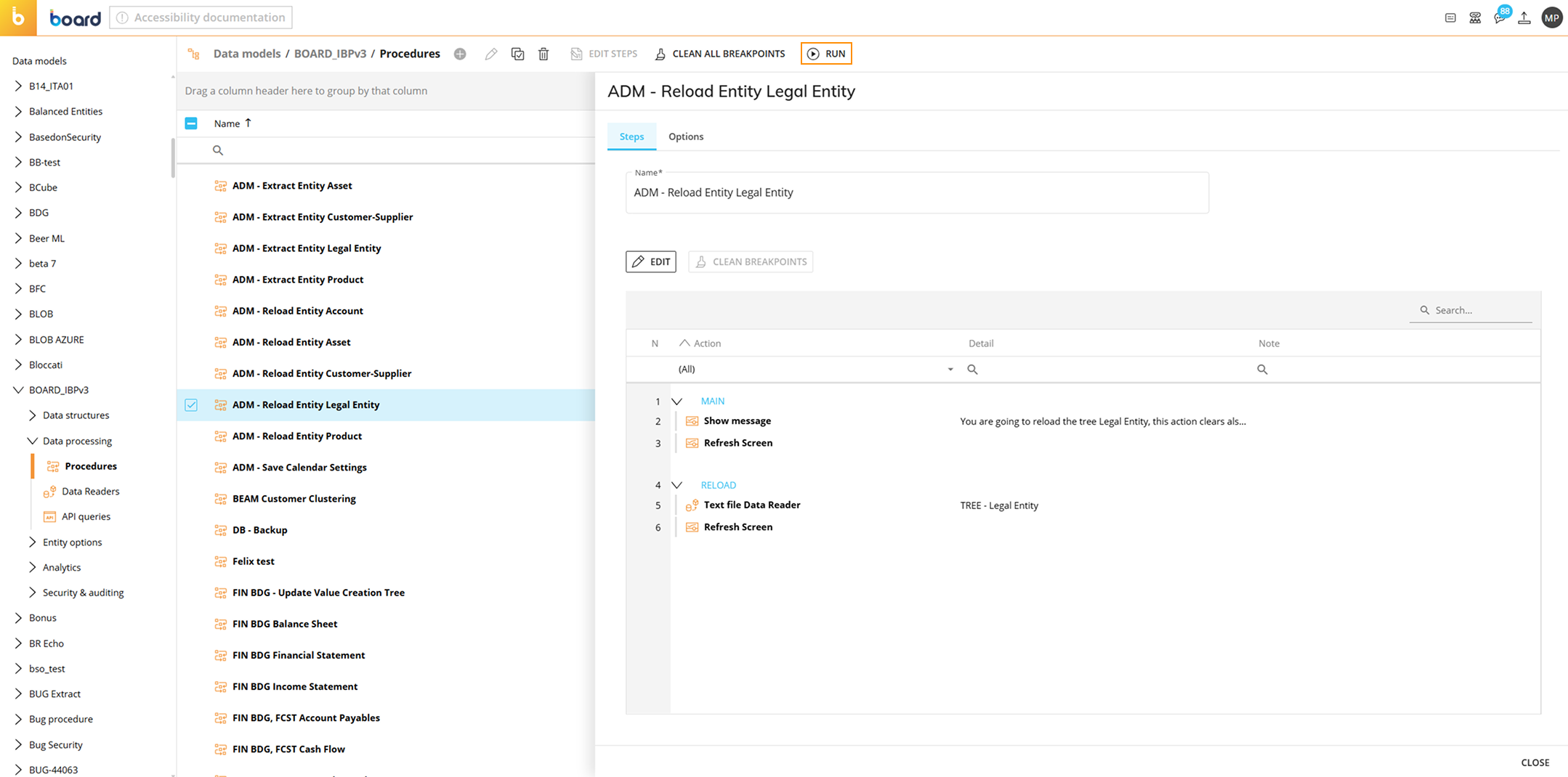Collapse the MAIN step group

click(676, 402)
